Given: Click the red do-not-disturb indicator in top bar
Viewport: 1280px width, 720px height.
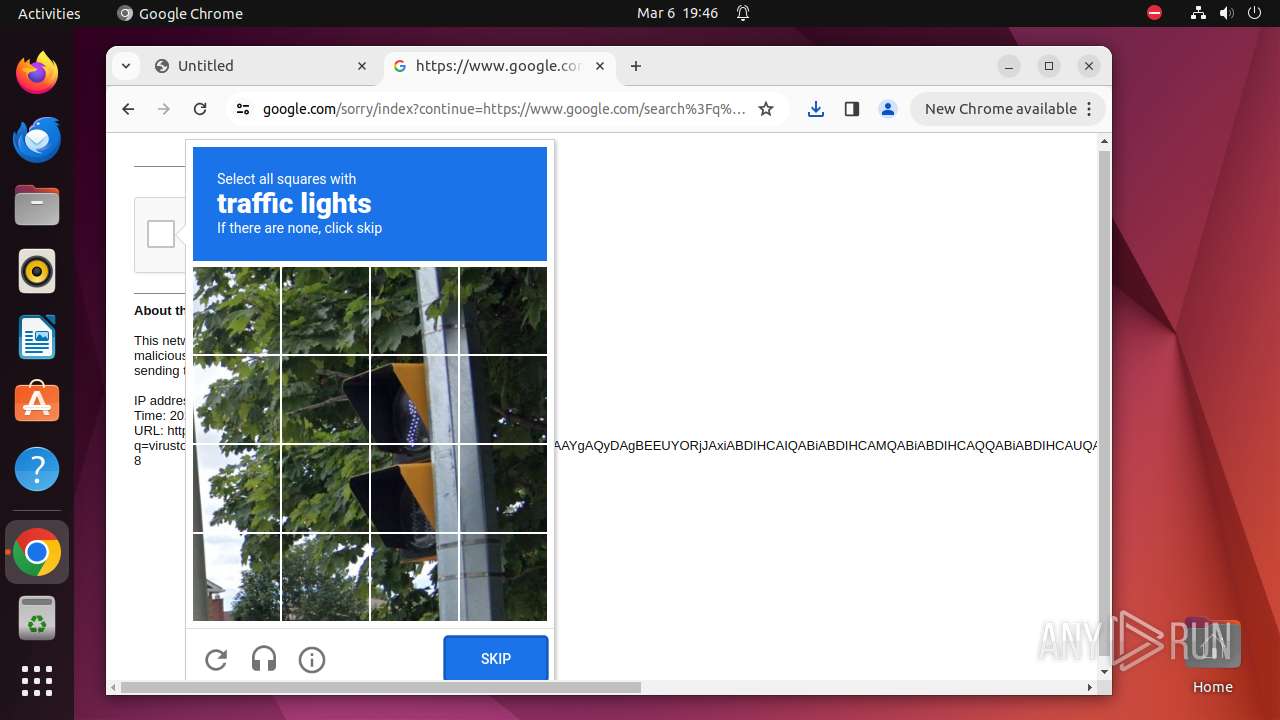Looking at the screenshot, I should [x=1154, y=13].
